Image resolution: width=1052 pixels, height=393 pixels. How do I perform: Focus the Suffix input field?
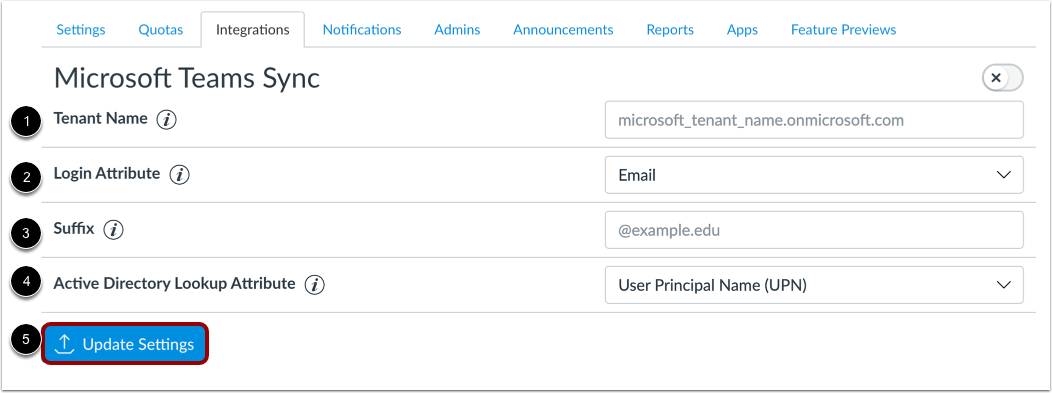tap(814, 230)
